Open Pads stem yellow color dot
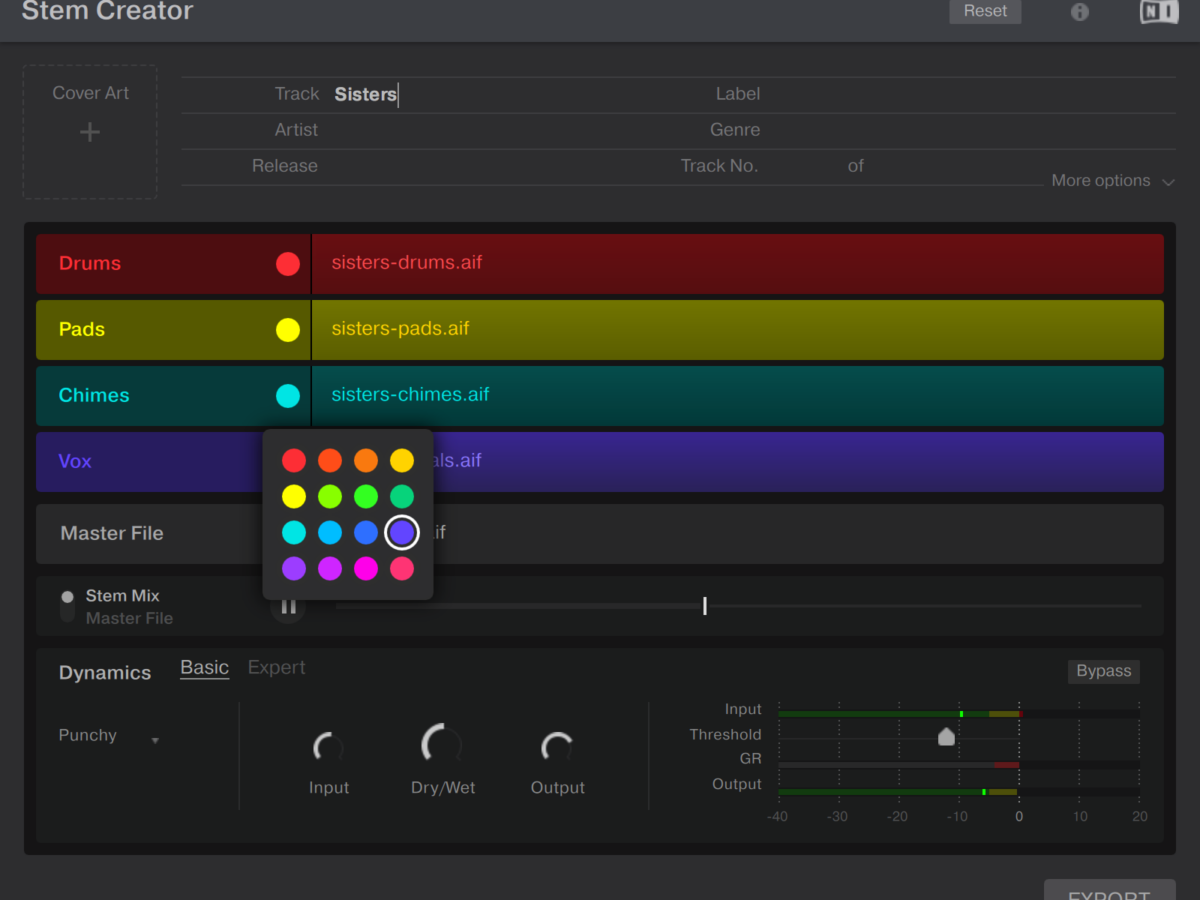This screenshot has height=900, width=1200. click(288, 330)
